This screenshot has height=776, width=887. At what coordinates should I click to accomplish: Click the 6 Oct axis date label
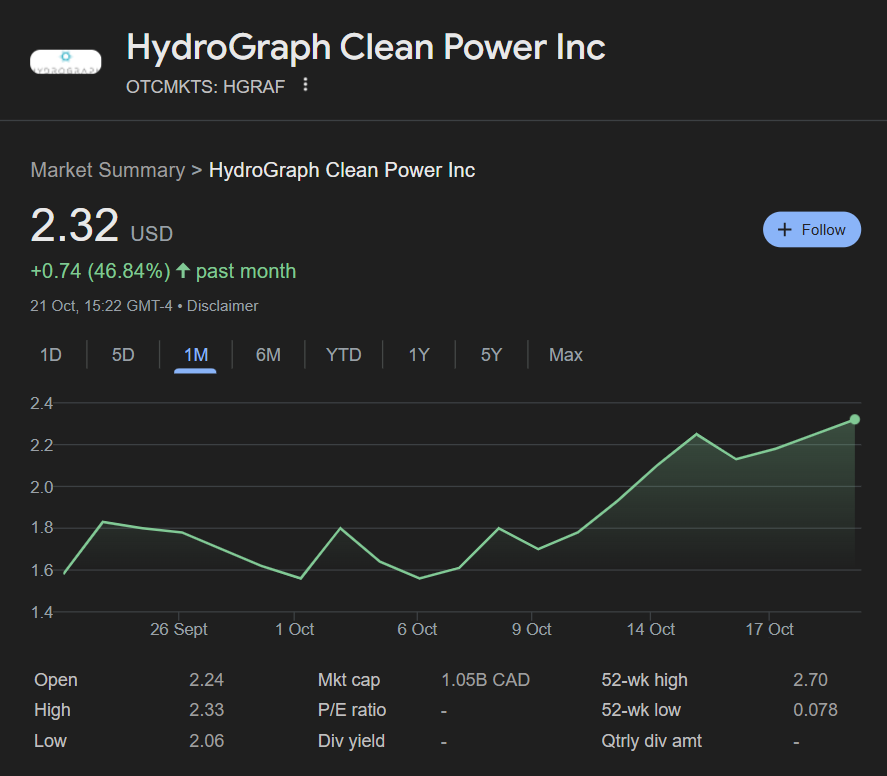(417, 629)
